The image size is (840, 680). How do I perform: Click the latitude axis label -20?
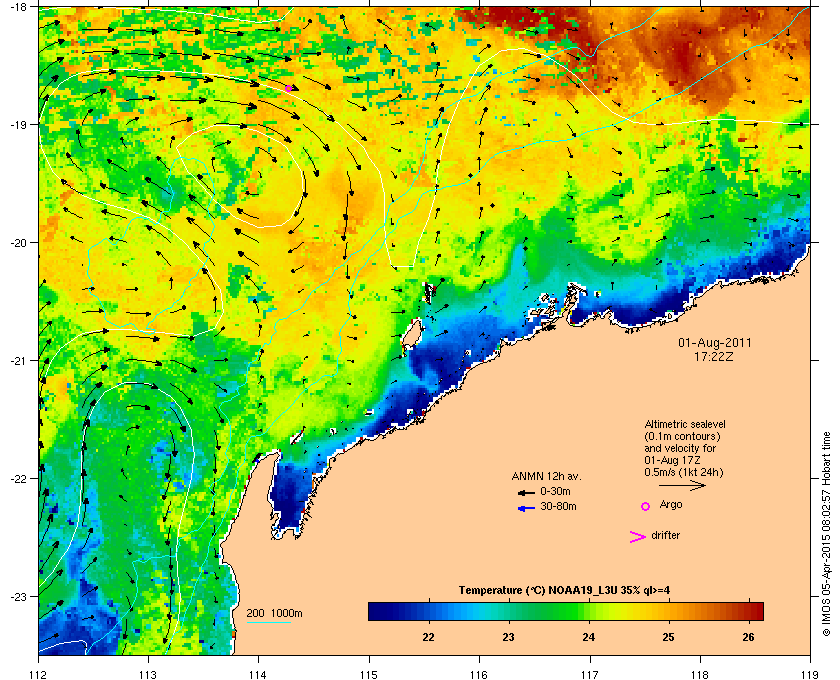tap(18, 243)
